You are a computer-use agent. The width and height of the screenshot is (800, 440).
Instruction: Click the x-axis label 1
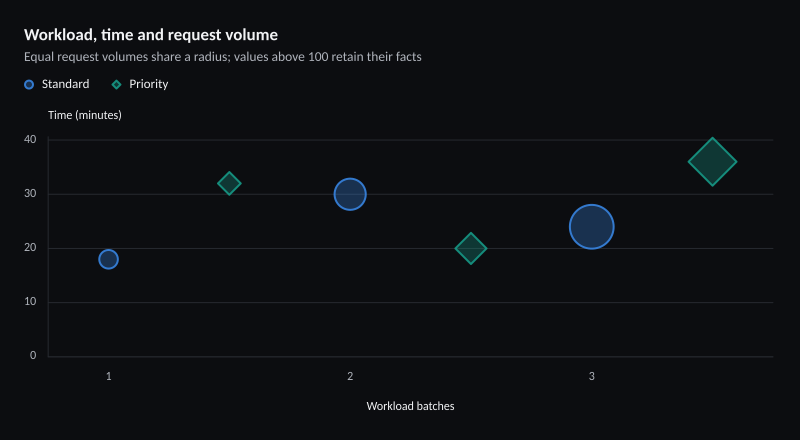[109, 377]
